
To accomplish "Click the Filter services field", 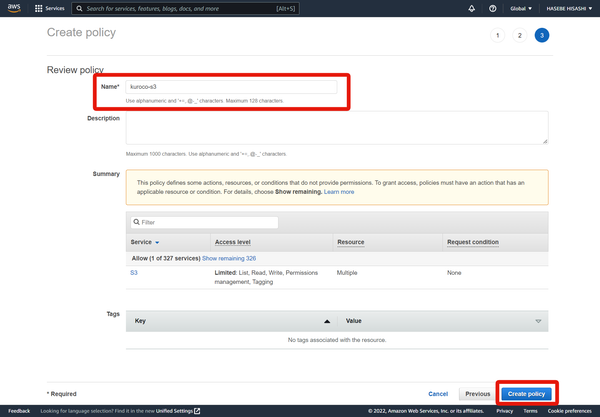I will tap(204, 222).
